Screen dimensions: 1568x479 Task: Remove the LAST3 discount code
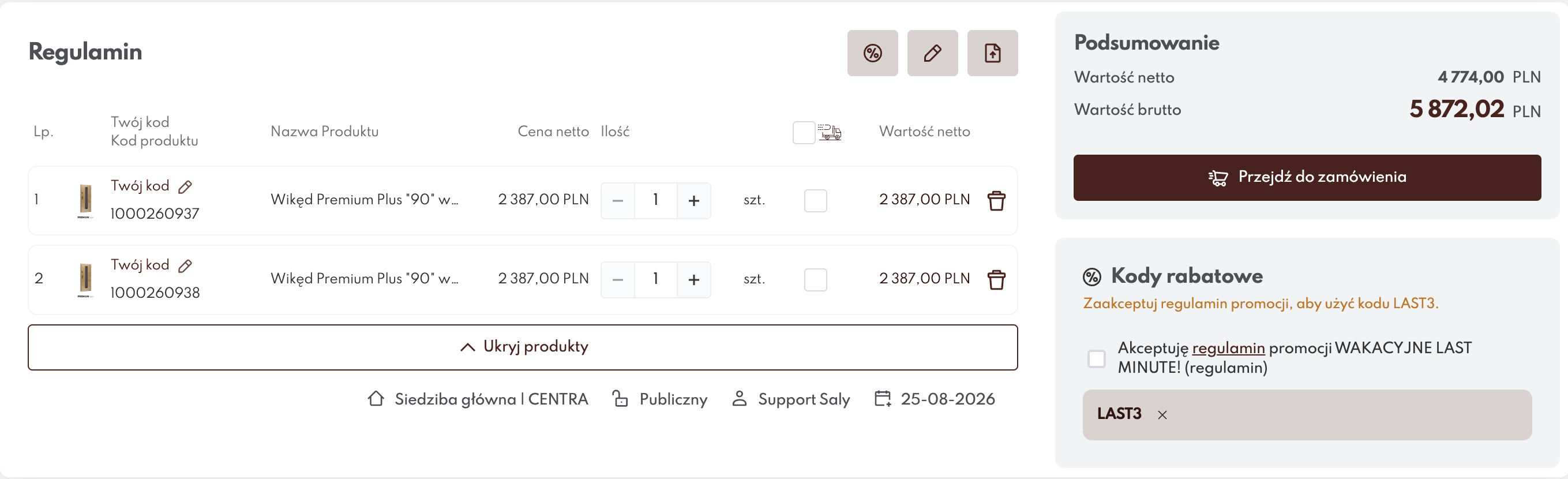[1162, 415]
